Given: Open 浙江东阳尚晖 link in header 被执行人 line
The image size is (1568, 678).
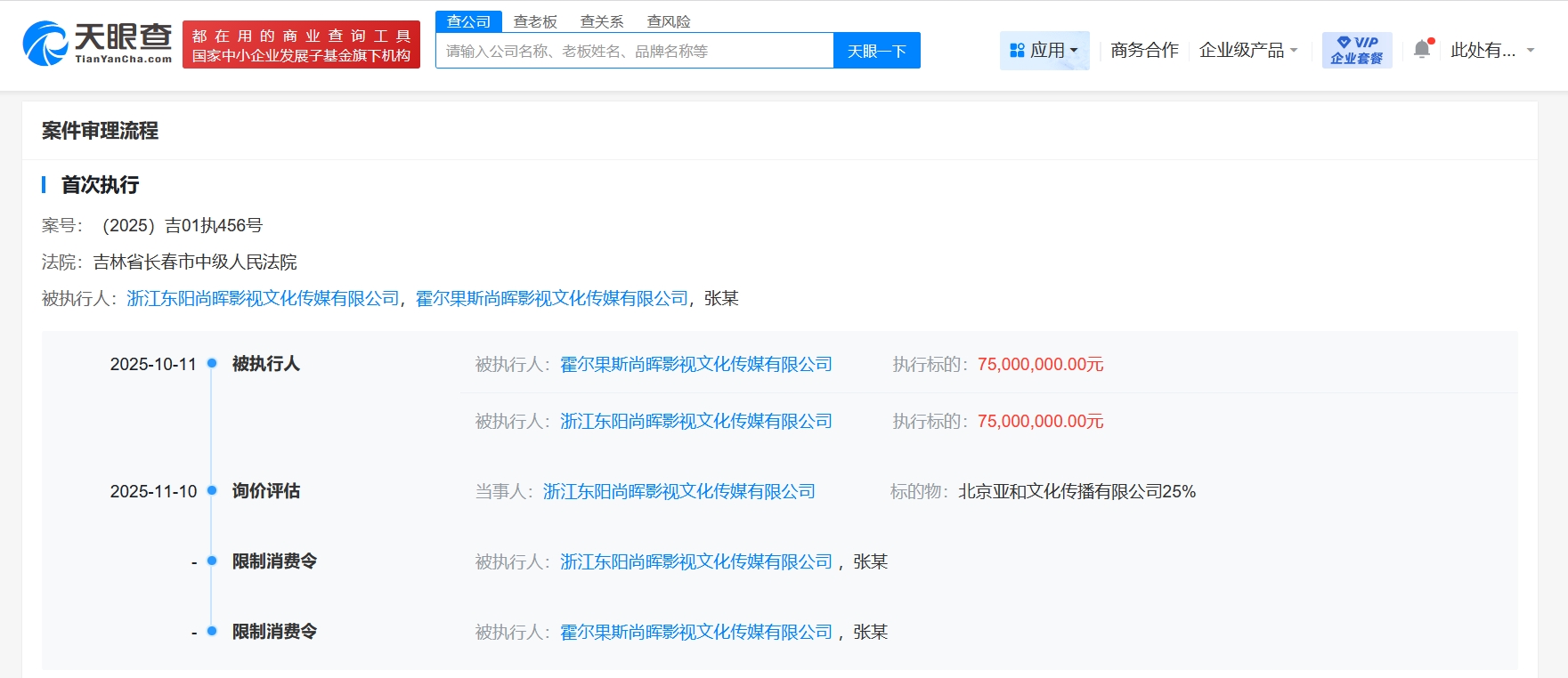Looking at the screenshot, I should point(263,299).
